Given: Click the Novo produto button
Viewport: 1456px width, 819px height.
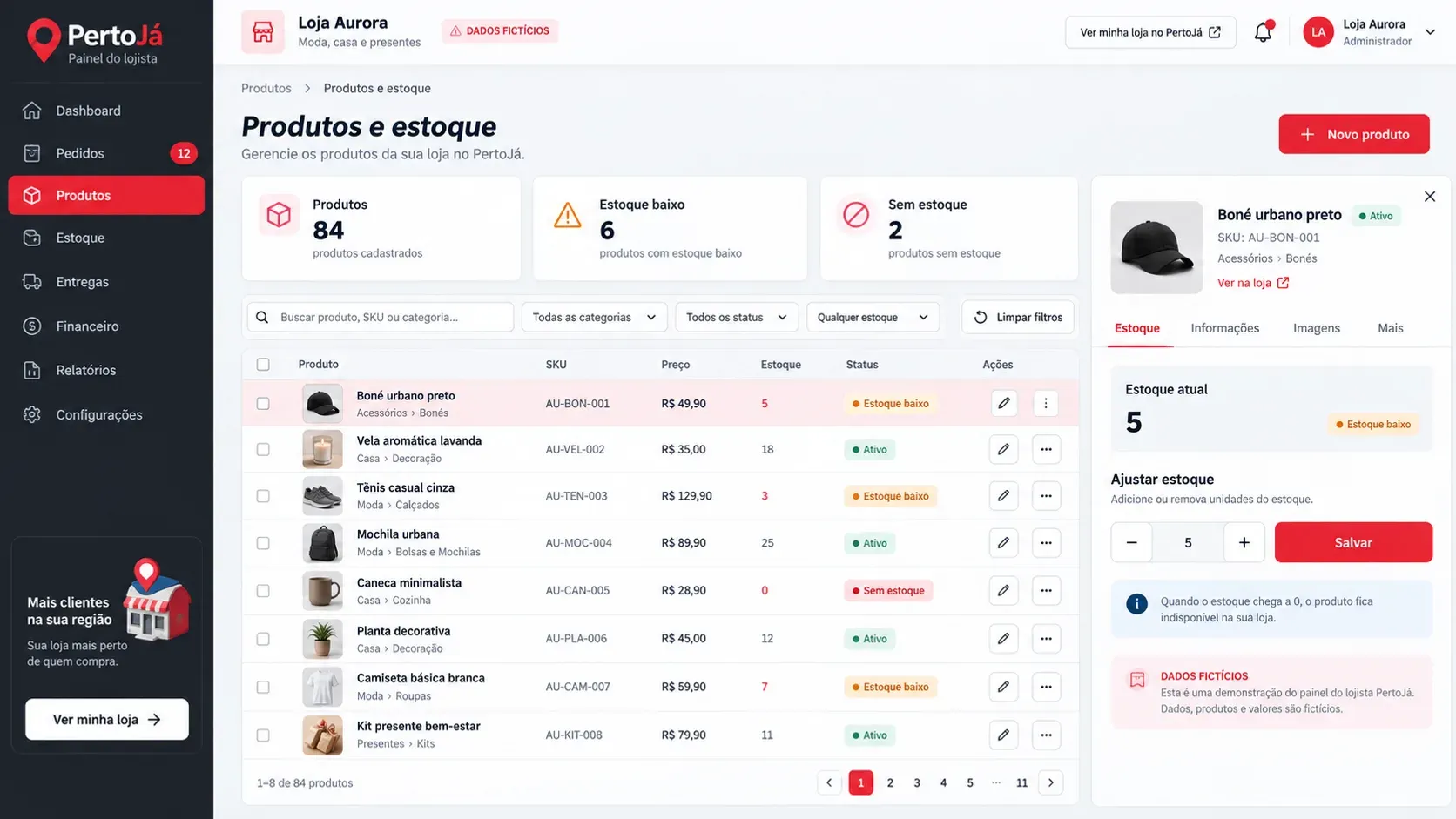Looking at the screenshot, I should 1354,134.
